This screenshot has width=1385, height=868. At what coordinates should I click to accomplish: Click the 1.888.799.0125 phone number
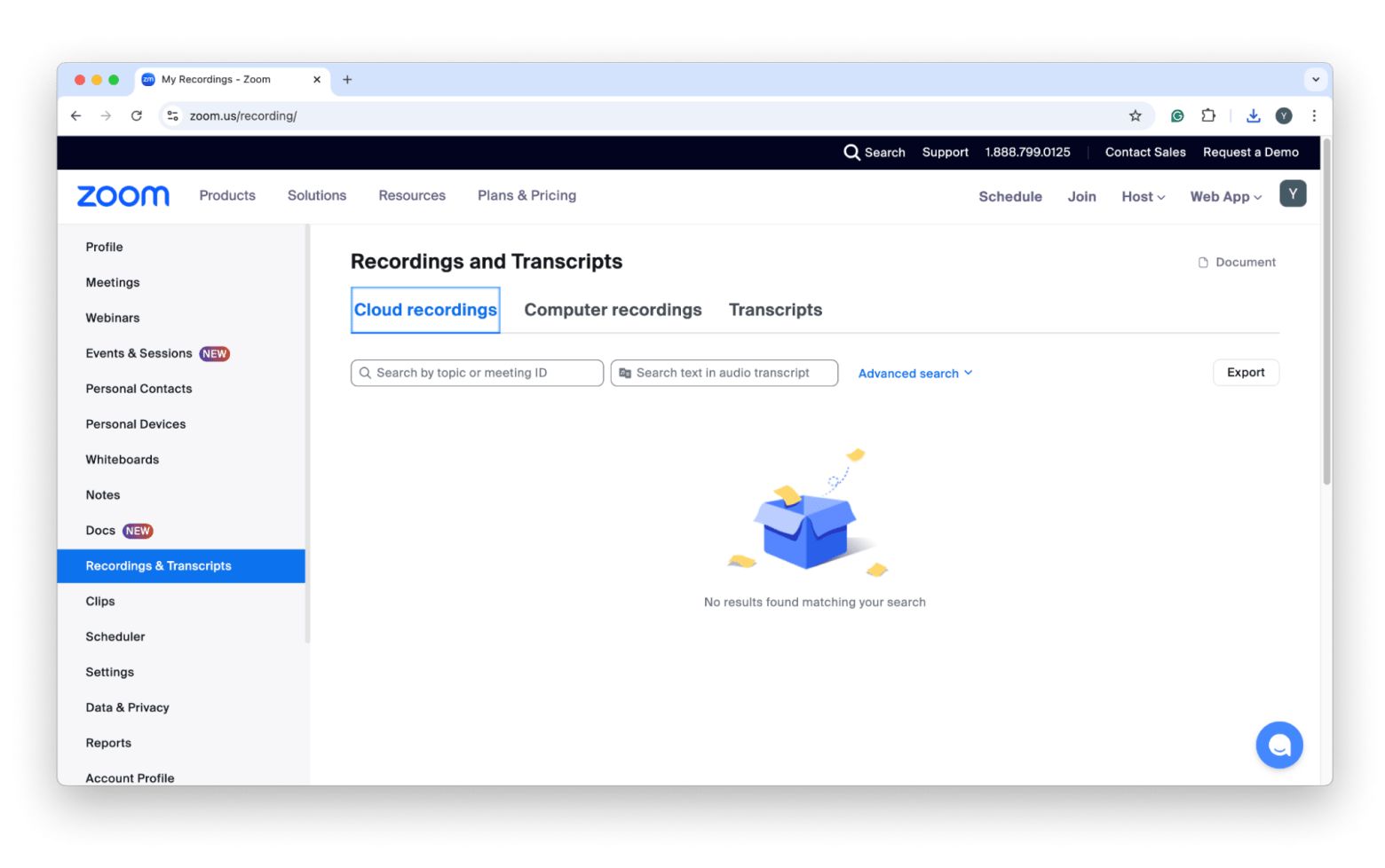1027,153
